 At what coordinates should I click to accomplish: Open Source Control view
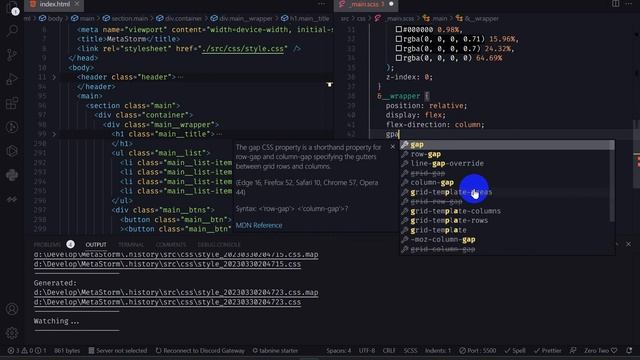point(12,55)
